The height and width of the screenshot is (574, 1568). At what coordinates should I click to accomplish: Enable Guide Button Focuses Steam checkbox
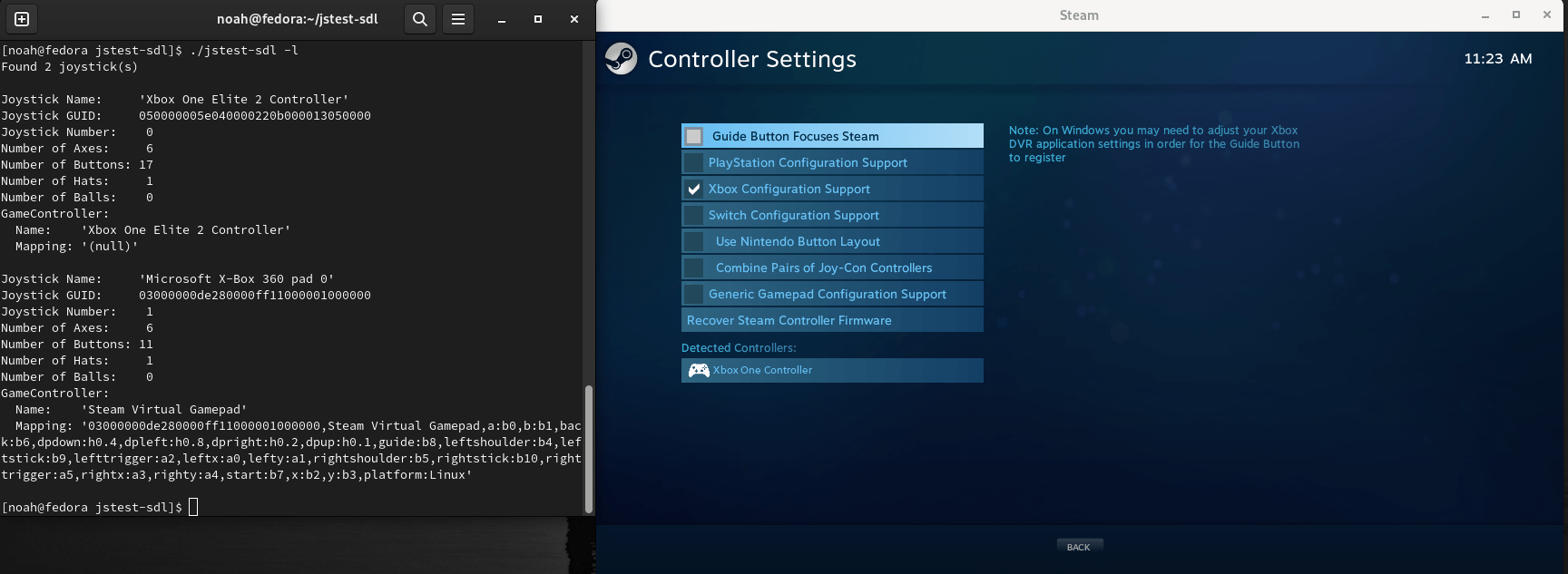click(x=694, y=136)
